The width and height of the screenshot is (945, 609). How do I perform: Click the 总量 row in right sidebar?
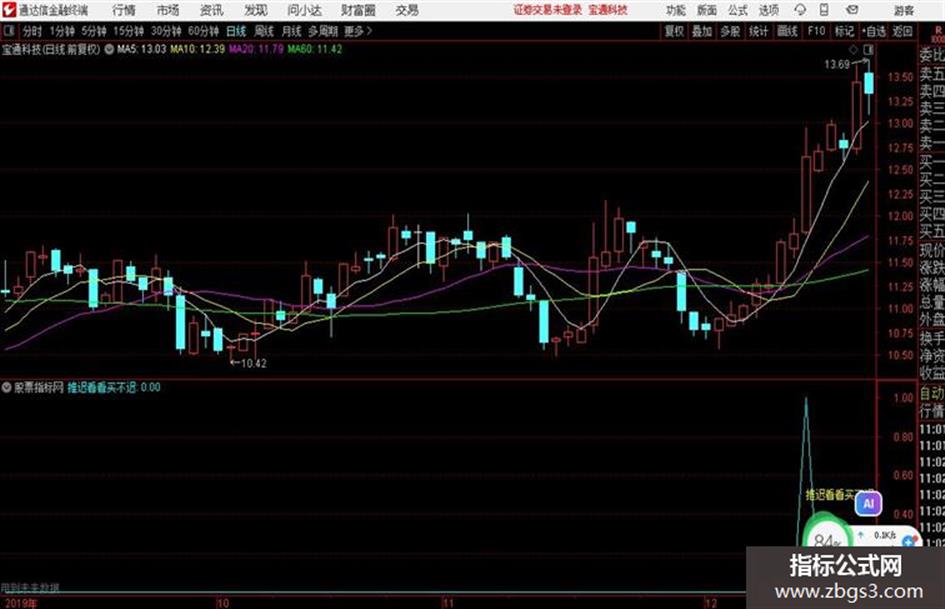click(932, 302)
